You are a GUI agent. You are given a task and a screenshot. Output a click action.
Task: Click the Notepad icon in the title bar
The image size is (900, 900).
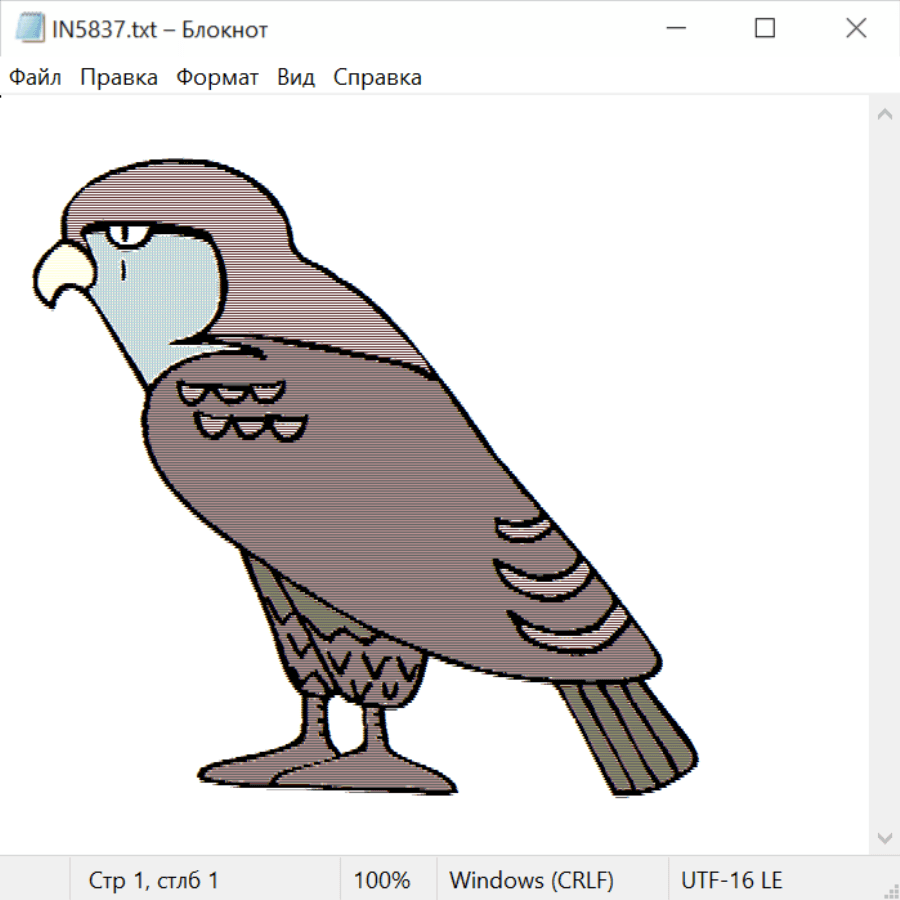tap(29, 29)
